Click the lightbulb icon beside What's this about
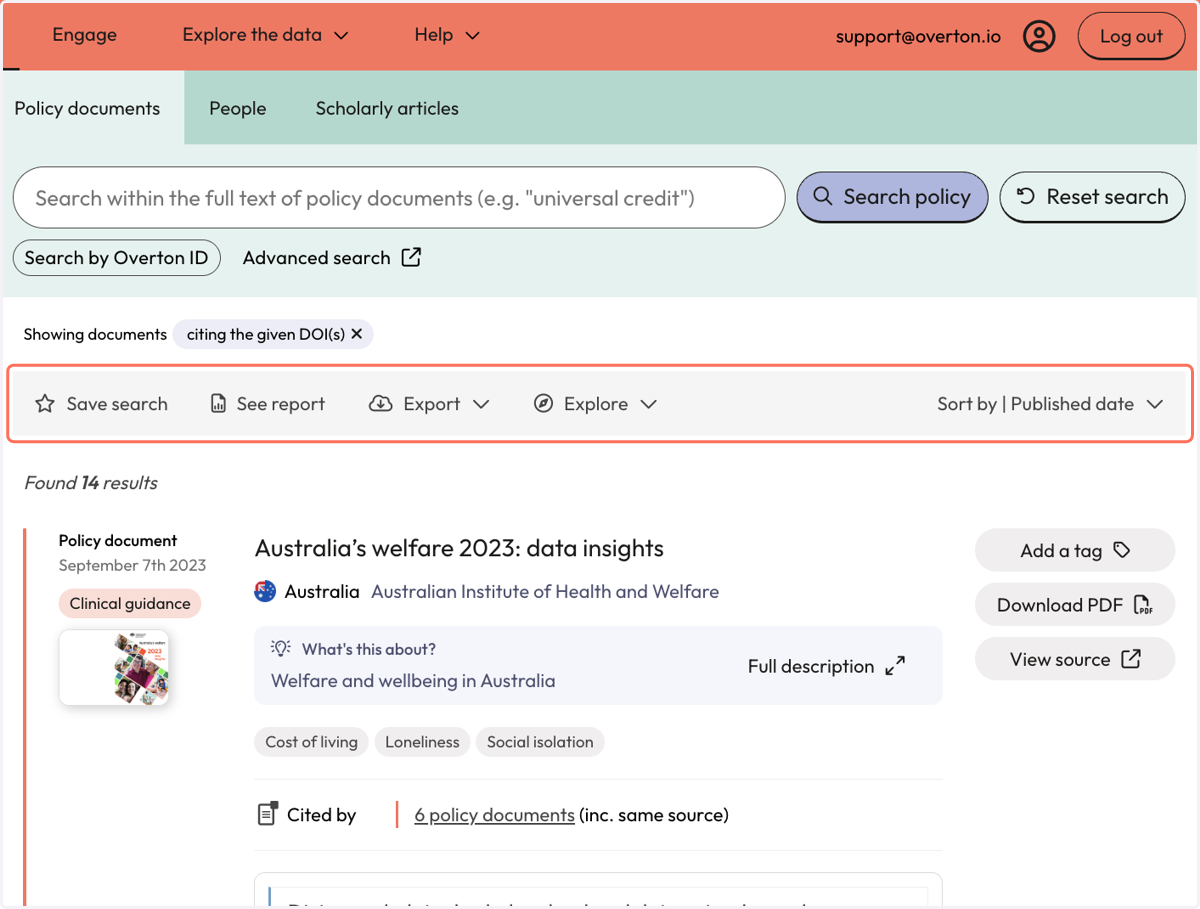The height and width of the screenshot is (909, 1200). (x=281, y=649)
